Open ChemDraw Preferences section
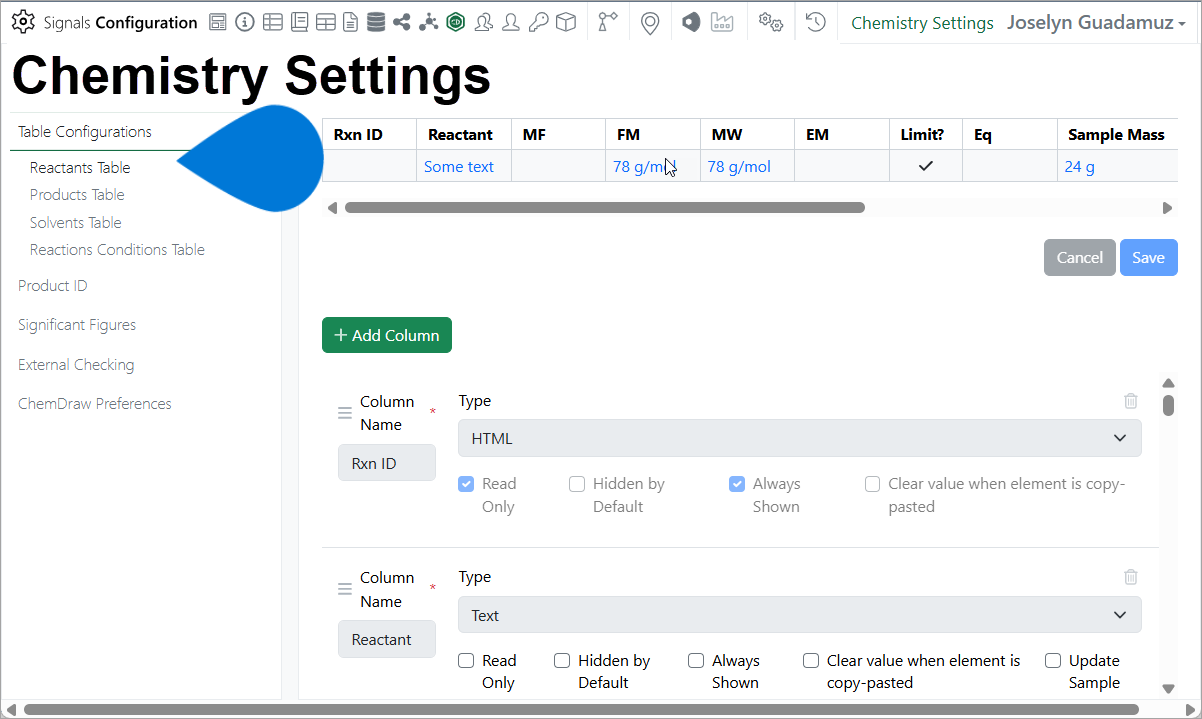 point(95,404)
